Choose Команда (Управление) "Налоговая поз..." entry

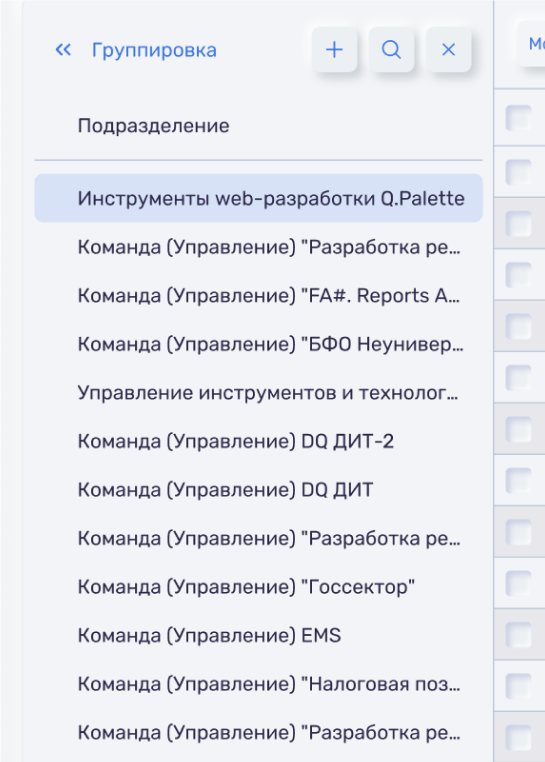(x=259, y=684)
